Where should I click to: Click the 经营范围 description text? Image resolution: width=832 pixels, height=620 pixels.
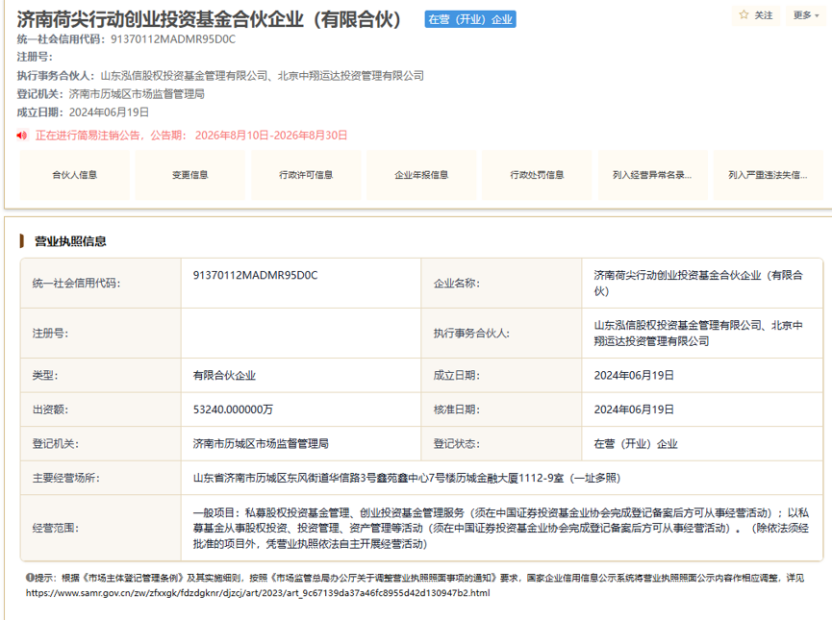pyautogui.click(x=501, y=528)
